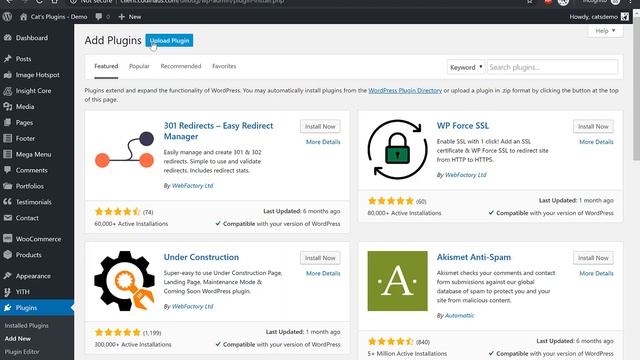Click the YITH icon in sidebar
Screen dimensions: 640x360
coord(8,292)
